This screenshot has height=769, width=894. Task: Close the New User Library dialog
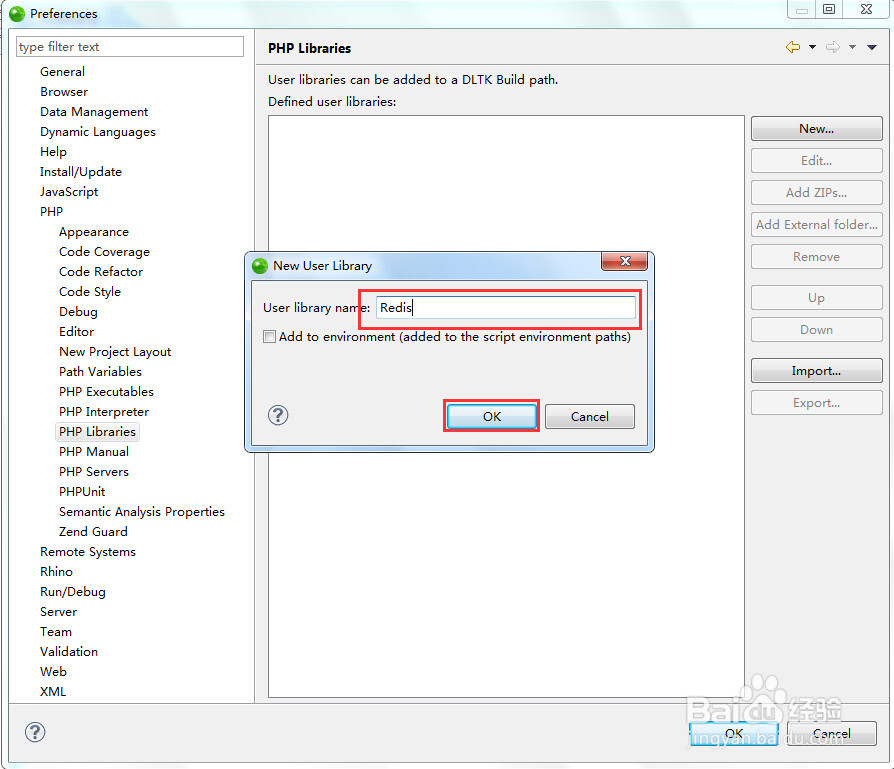click(625, 261)
